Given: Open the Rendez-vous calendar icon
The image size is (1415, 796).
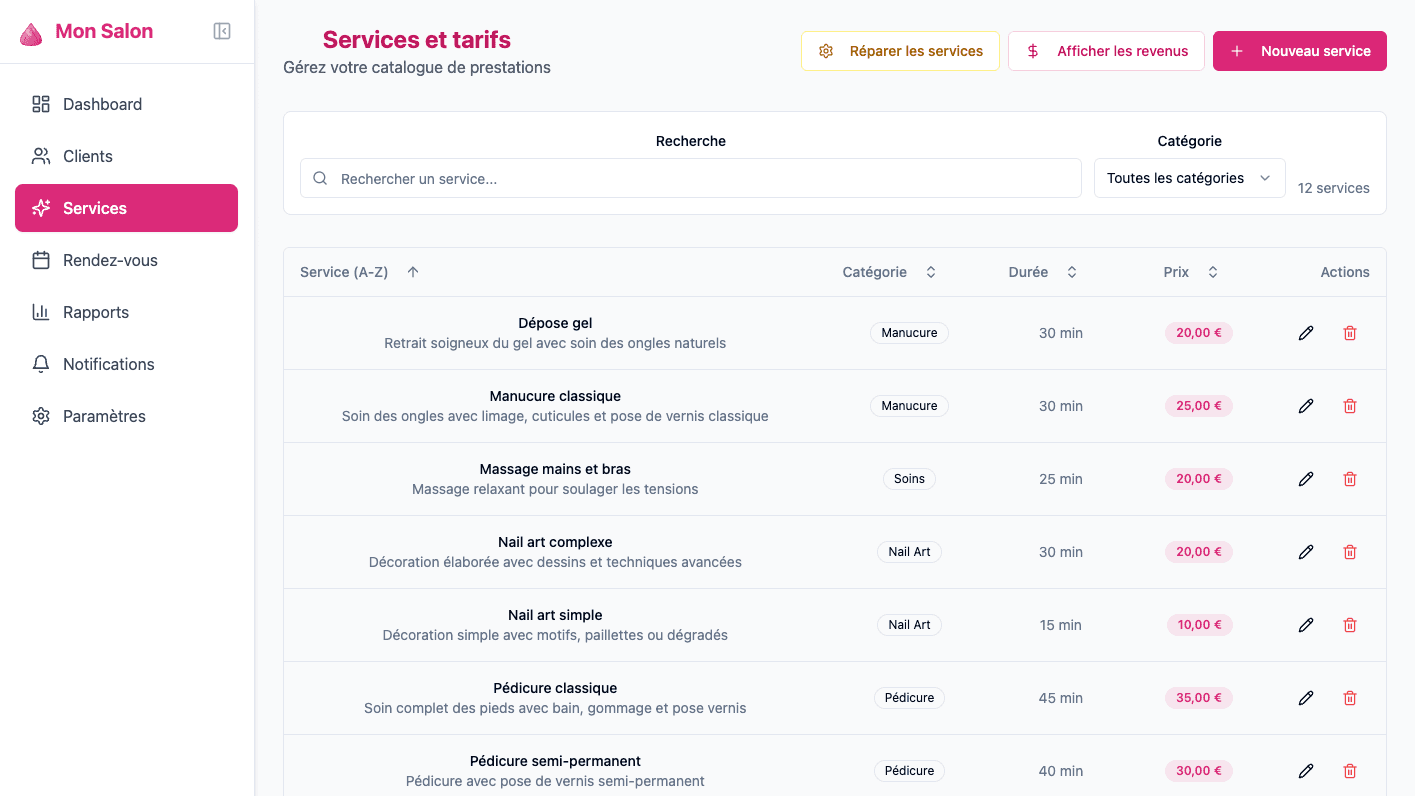Looking at the screenshot, I should (40, 259).
